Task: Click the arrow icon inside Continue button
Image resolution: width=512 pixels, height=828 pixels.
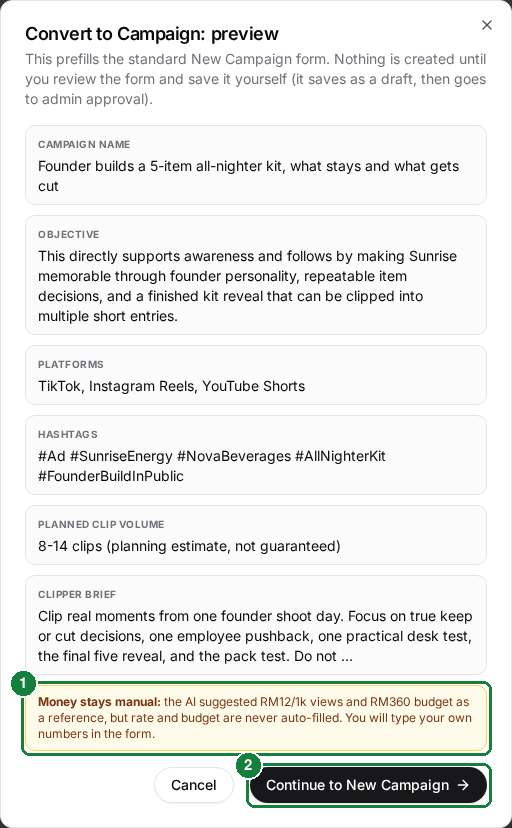Action: pyautogui.click(x=463, y=785)
